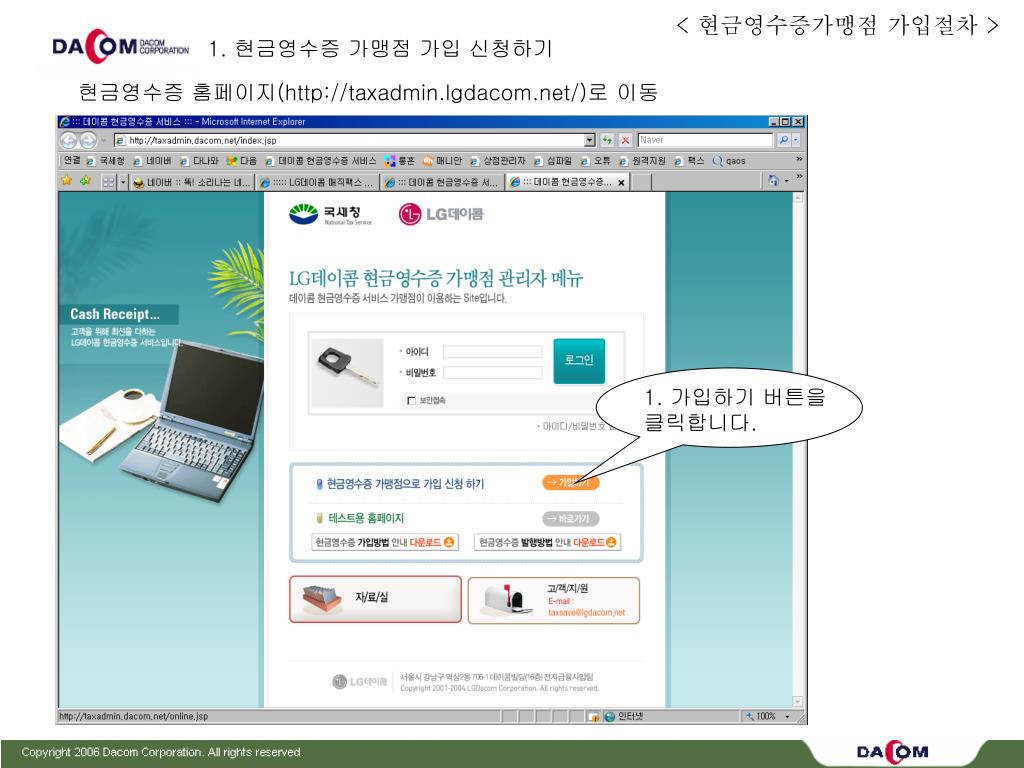
Task: Open the 팩스 favorites link
Action: 690,161
